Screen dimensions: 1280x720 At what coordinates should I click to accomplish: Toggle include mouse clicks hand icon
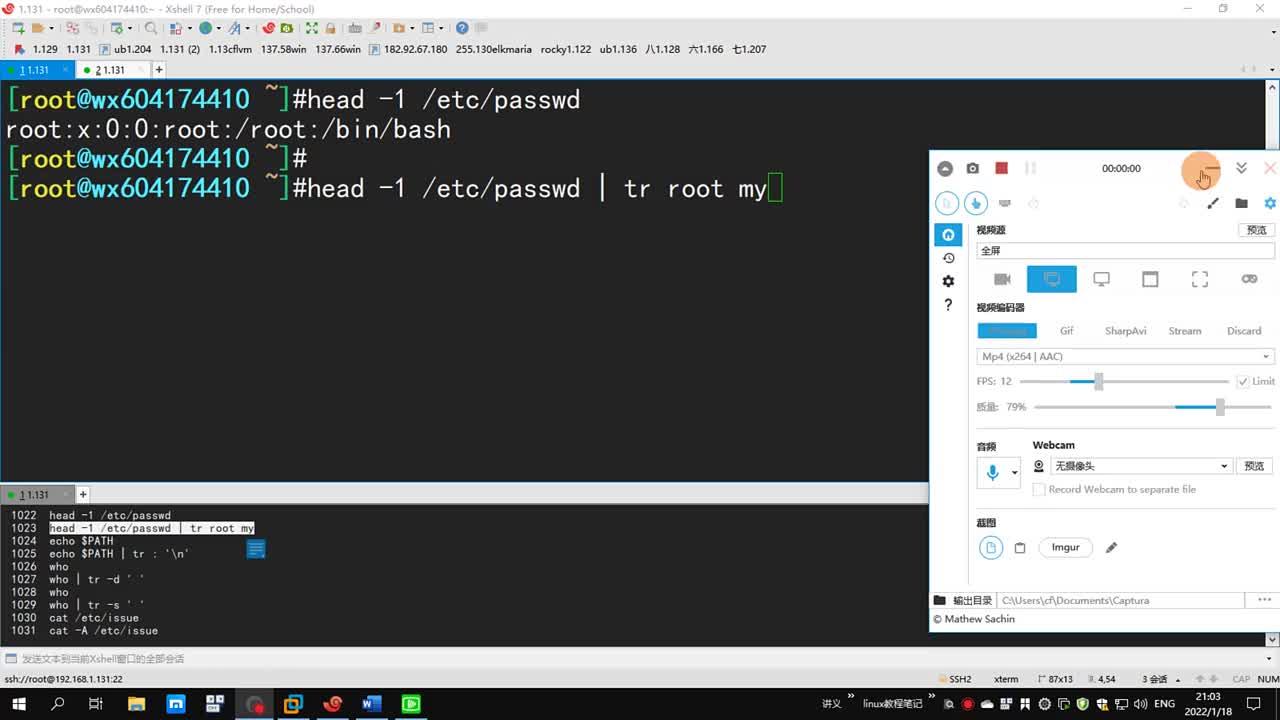976,203
